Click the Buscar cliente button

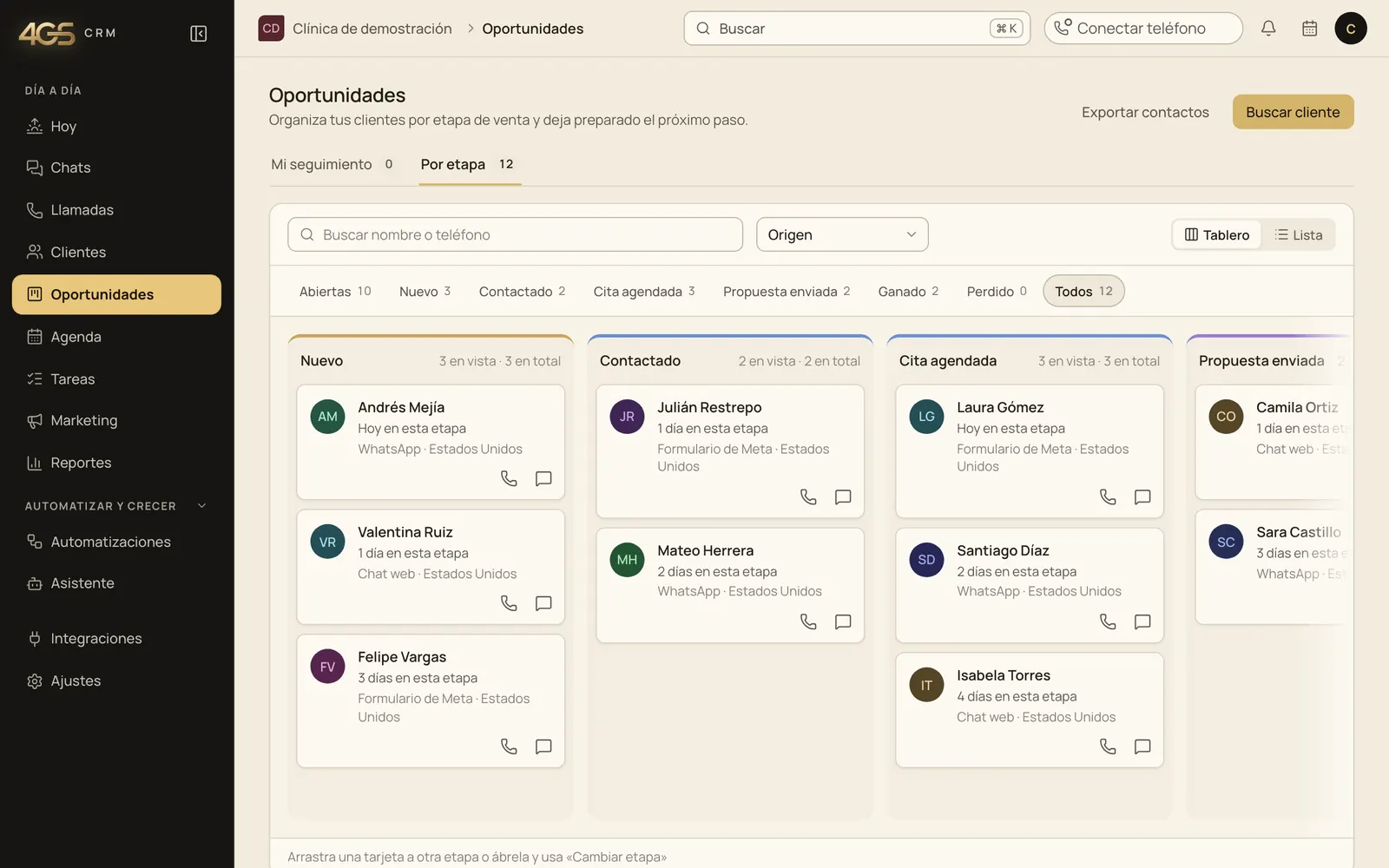pyautogui.click(x=1293, y=112)
